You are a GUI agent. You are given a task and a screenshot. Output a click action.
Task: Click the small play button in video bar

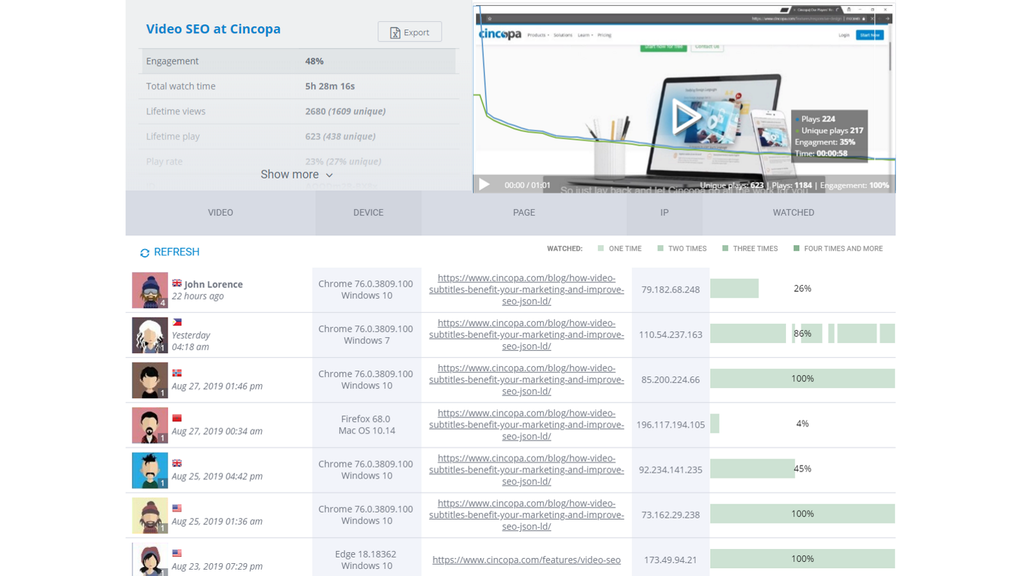tap(484, 185)
